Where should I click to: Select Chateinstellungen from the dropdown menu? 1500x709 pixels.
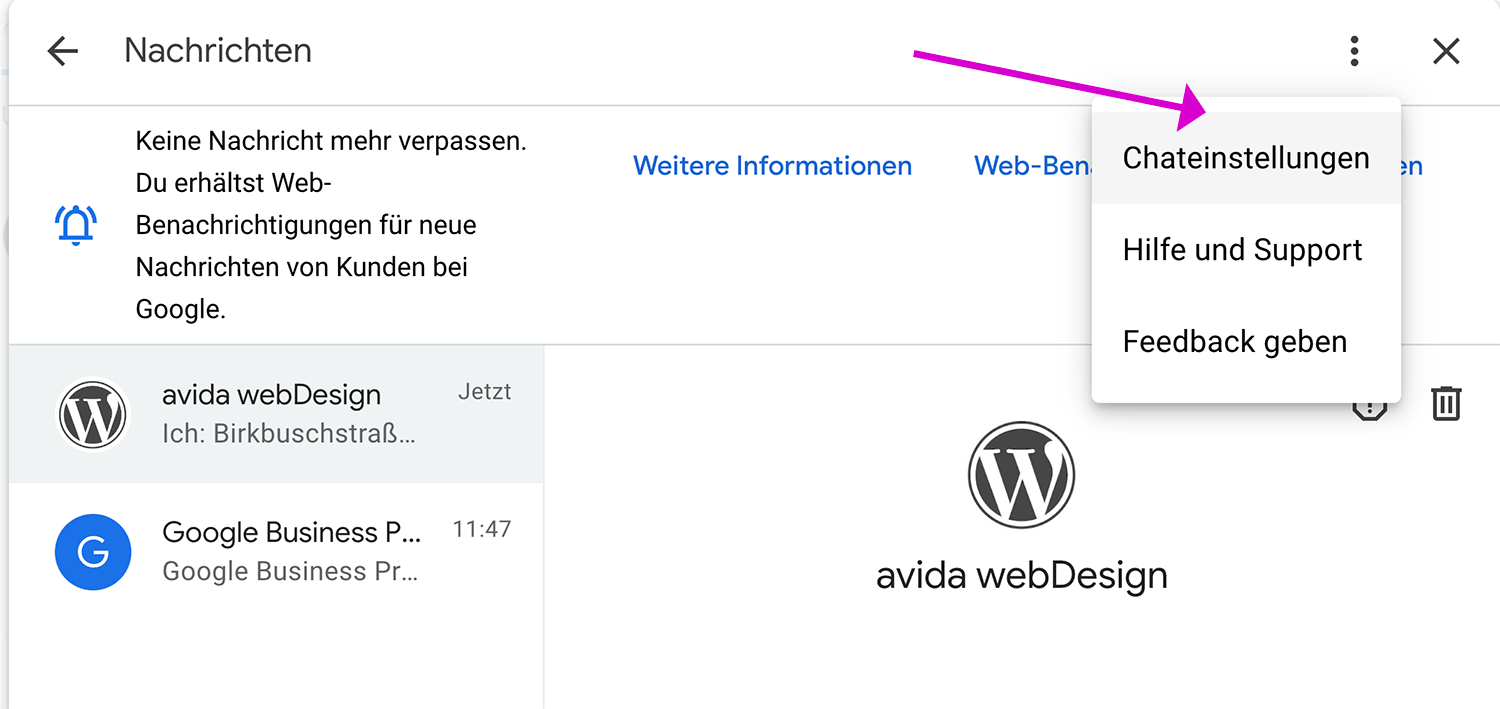tap(1246, 158)
